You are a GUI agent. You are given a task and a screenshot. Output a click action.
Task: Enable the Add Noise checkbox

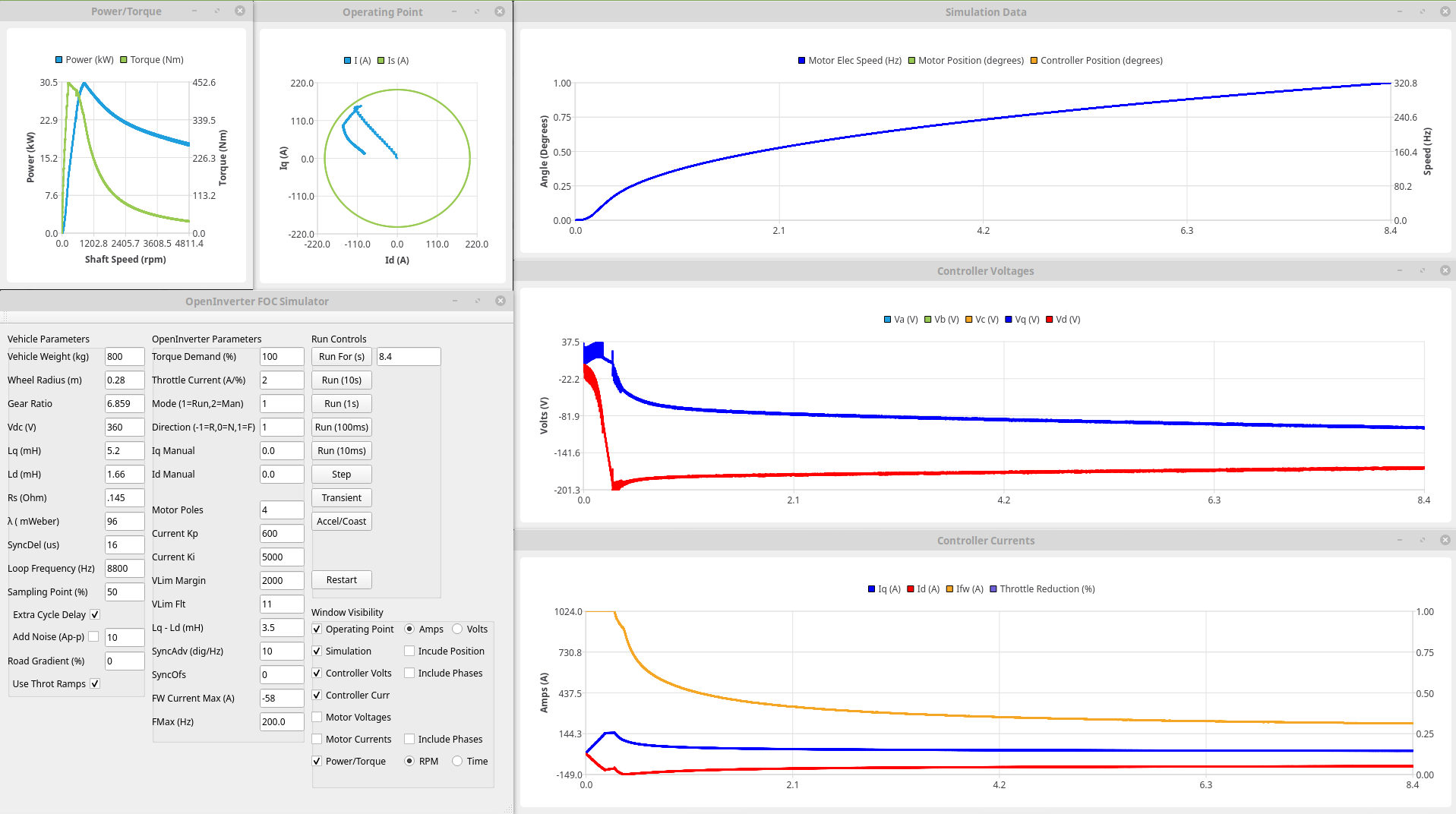pyautogui.click(x=93, y=636)
